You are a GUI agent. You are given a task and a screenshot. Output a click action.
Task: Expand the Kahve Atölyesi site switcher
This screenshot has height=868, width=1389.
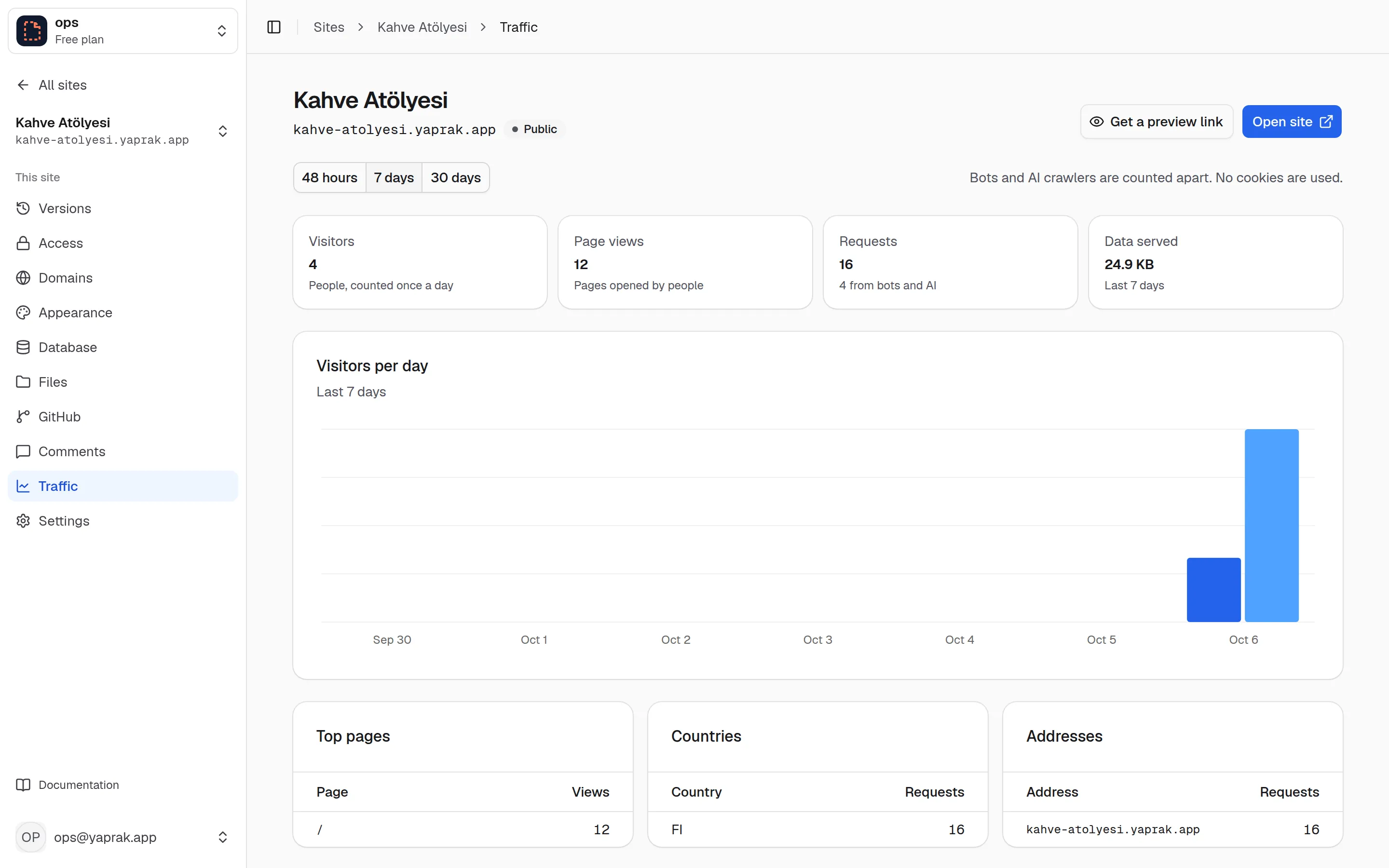point(223,131)
